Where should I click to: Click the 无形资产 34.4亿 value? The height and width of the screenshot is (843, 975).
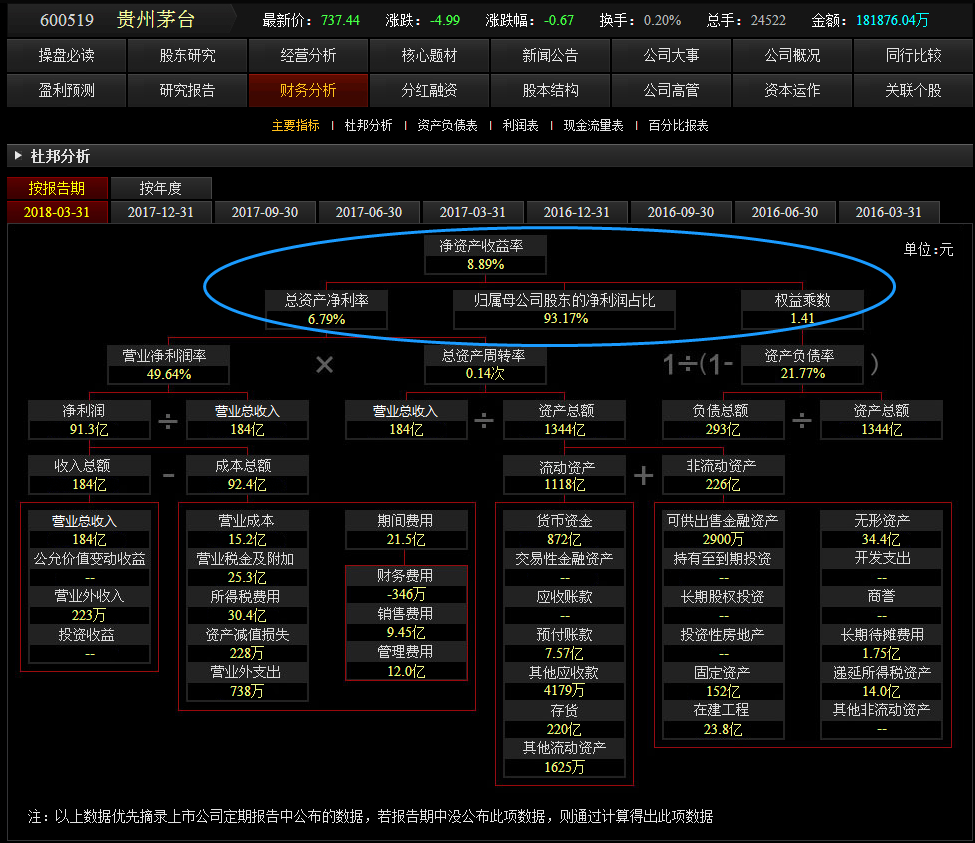(x=881, y=540)
